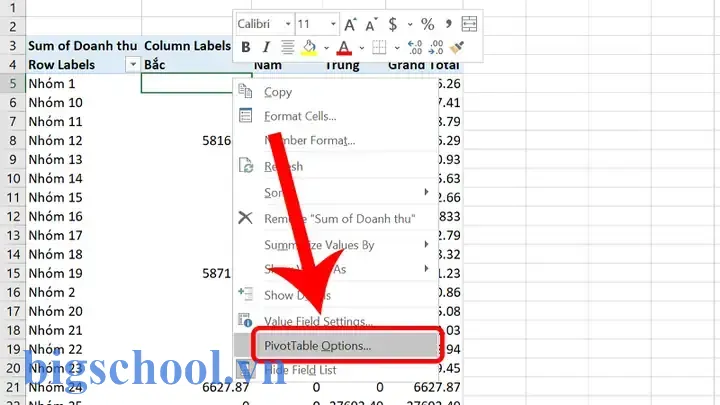The image size is (720, 405).
Task: Open Format Cells from context menu
Action: (x=335, y=116)
